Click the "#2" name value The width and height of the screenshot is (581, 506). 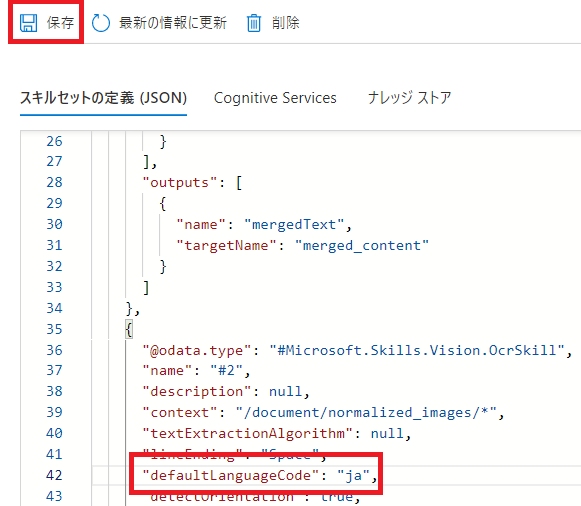coord(226,370)
